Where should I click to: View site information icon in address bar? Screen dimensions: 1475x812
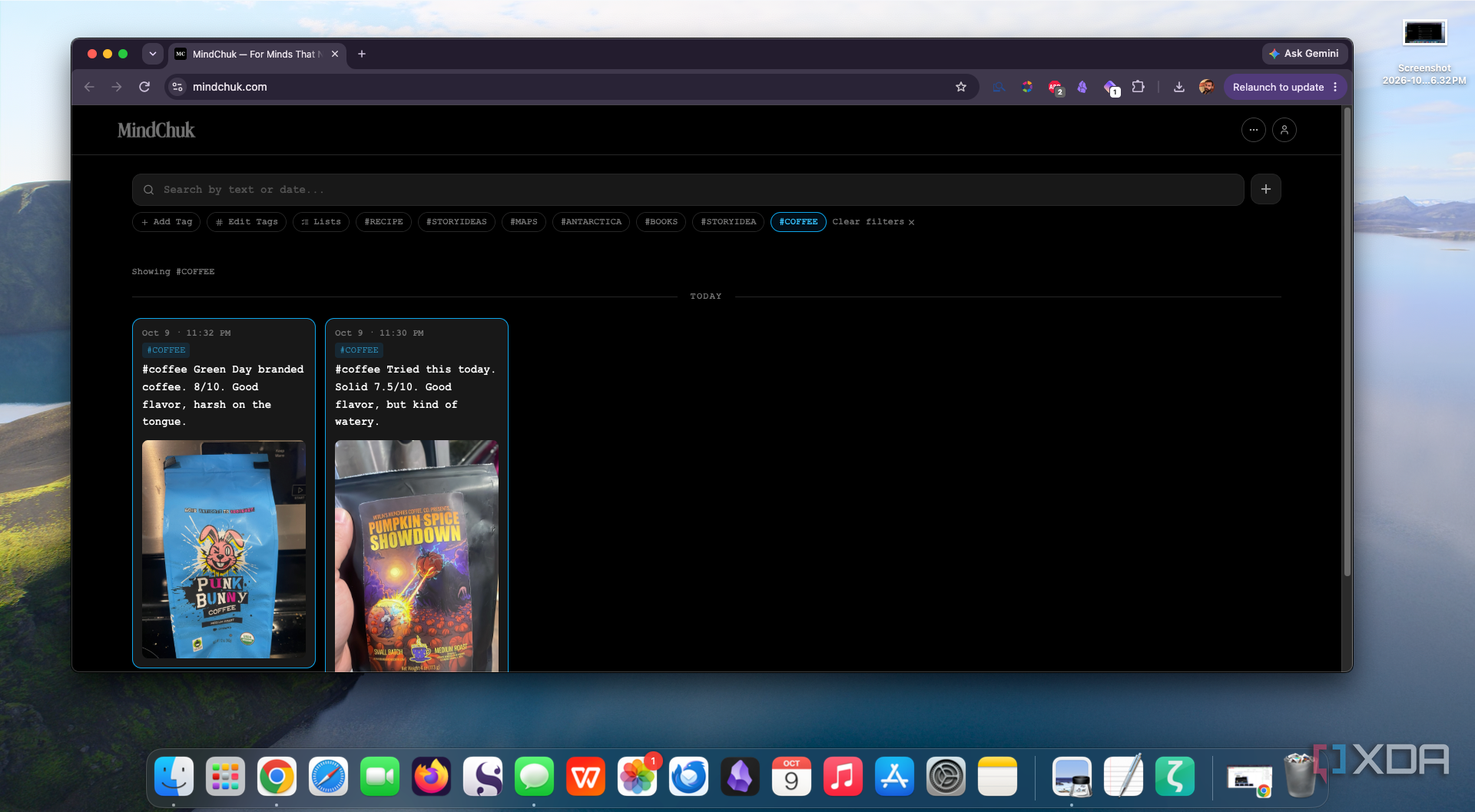tap(177, 87)
